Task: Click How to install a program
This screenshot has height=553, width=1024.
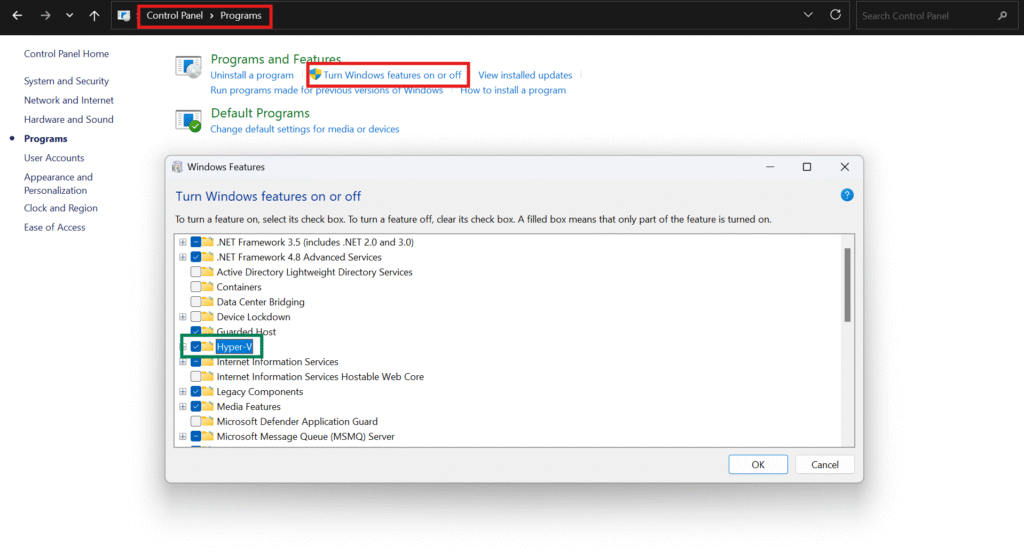Action: coord(513,90)
